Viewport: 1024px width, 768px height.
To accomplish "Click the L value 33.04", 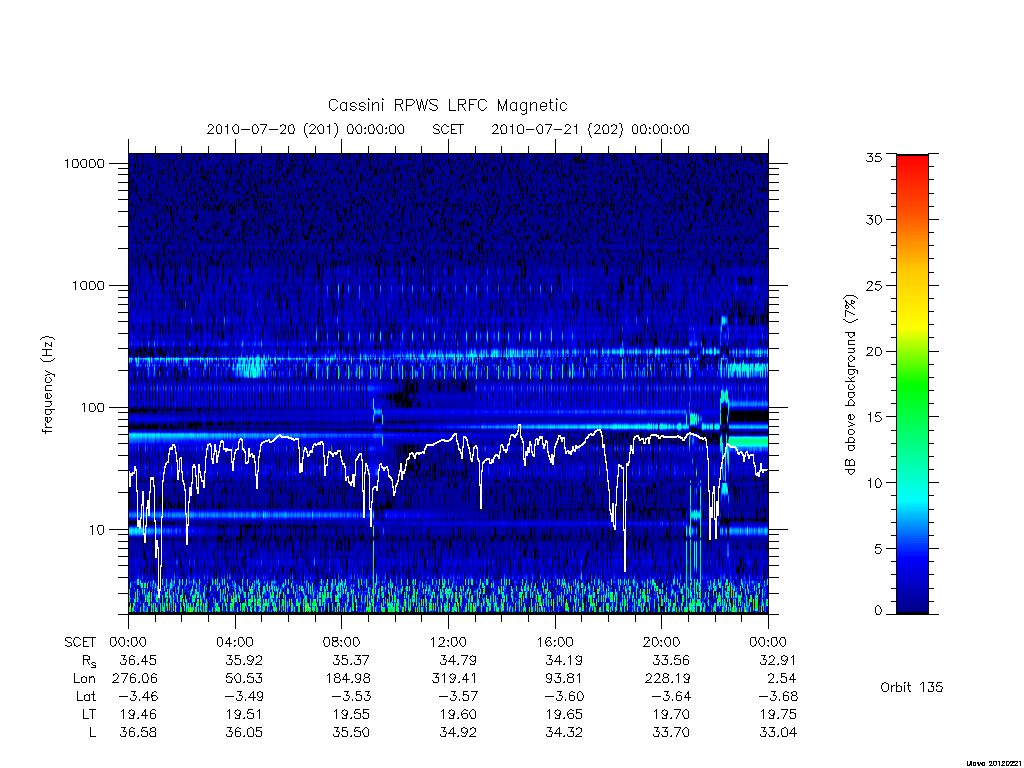I will (778, 733).
